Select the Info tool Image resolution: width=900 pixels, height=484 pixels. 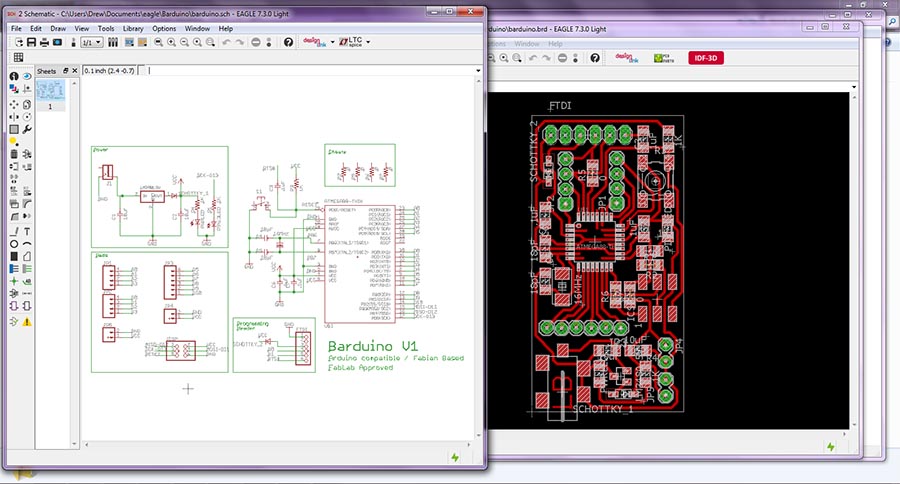point(14,76)
